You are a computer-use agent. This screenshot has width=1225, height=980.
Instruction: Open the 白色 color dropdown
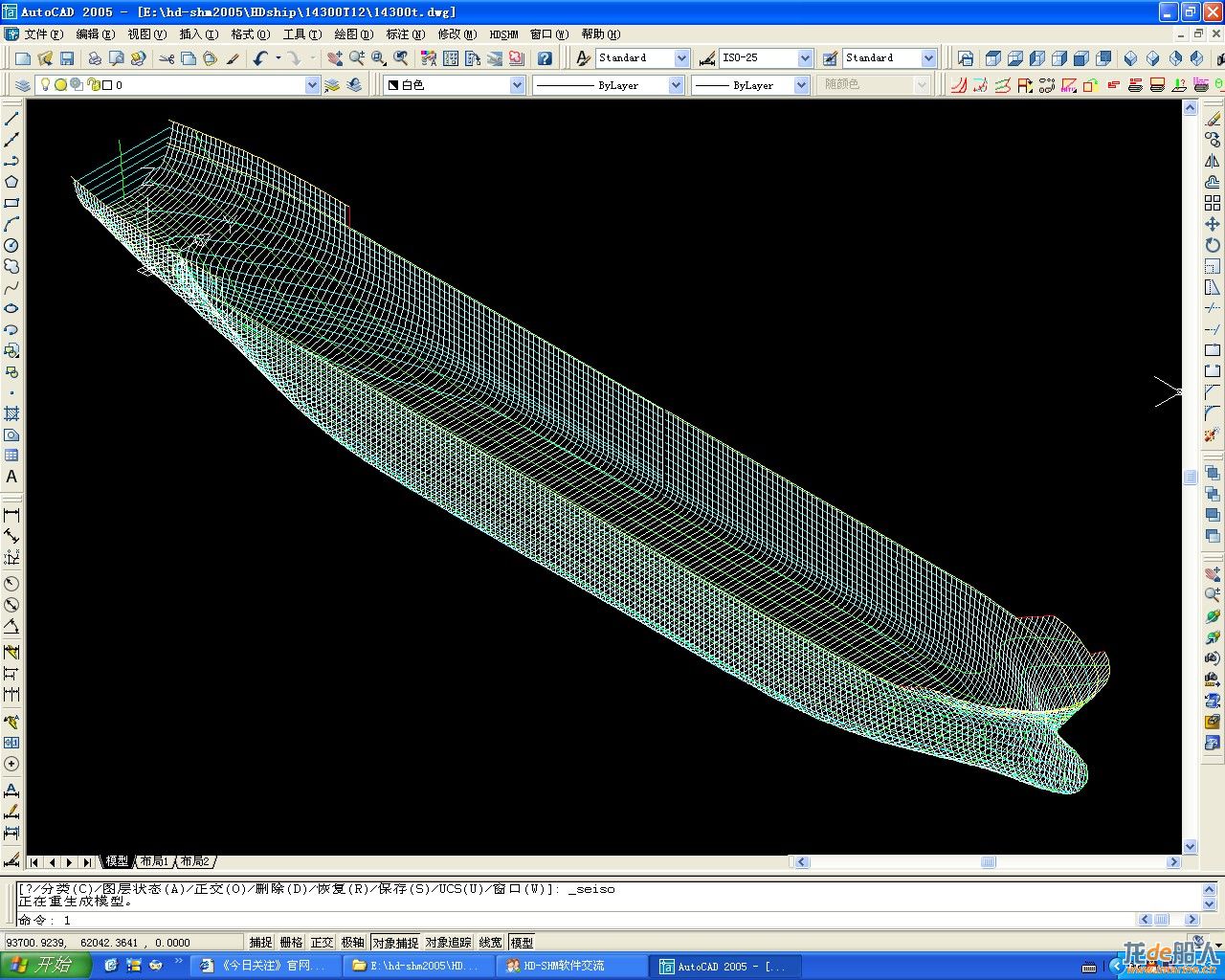pyautogui.click(x=518, y=85)
